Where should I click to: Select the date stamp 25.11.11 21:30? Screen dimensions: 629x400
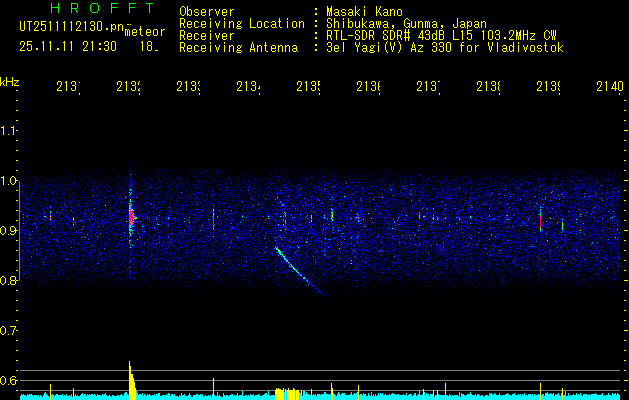68,47
